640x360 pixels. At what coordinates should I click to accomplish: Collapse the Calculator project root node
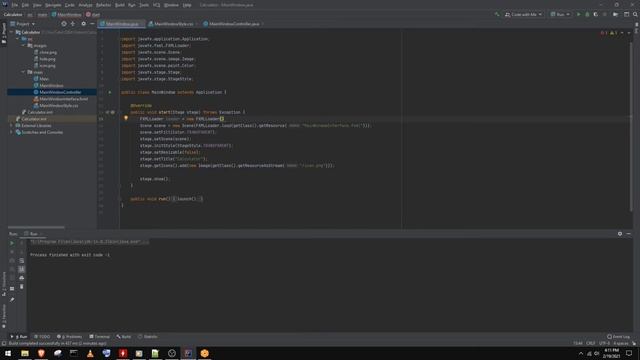(11, 32)
